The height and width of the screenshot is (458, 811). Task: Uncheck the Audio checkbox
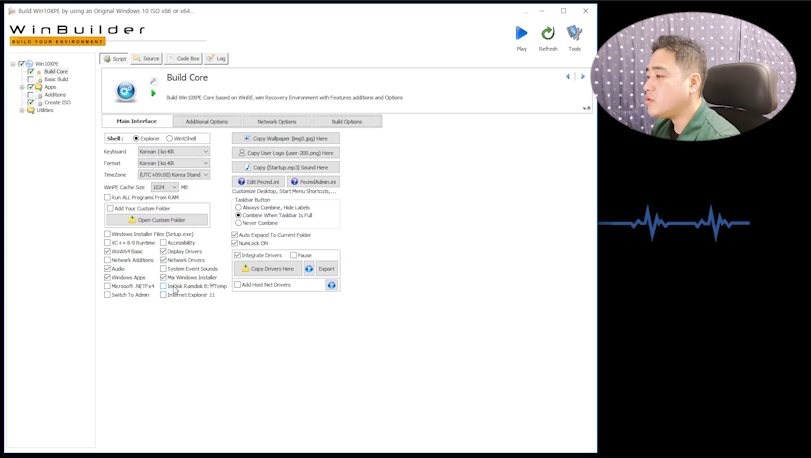point(108,269)
